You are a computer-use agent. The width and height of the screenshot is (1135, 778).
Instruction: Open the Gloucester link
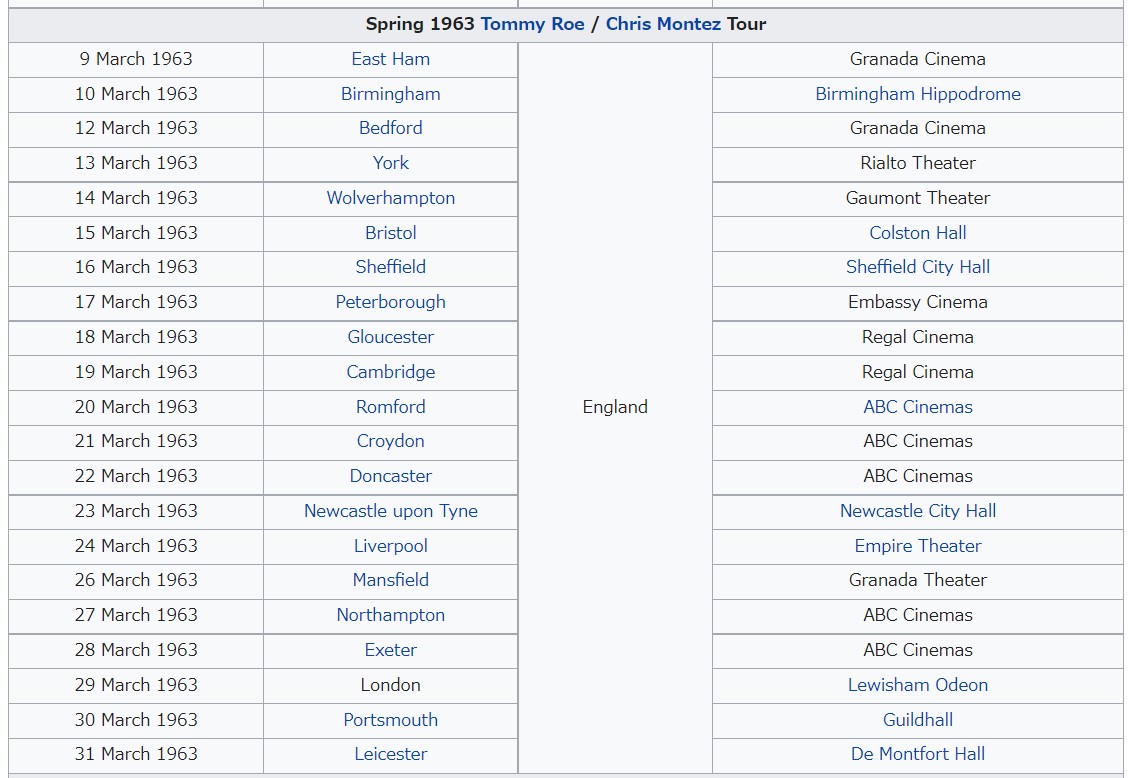tap(391, 337)
